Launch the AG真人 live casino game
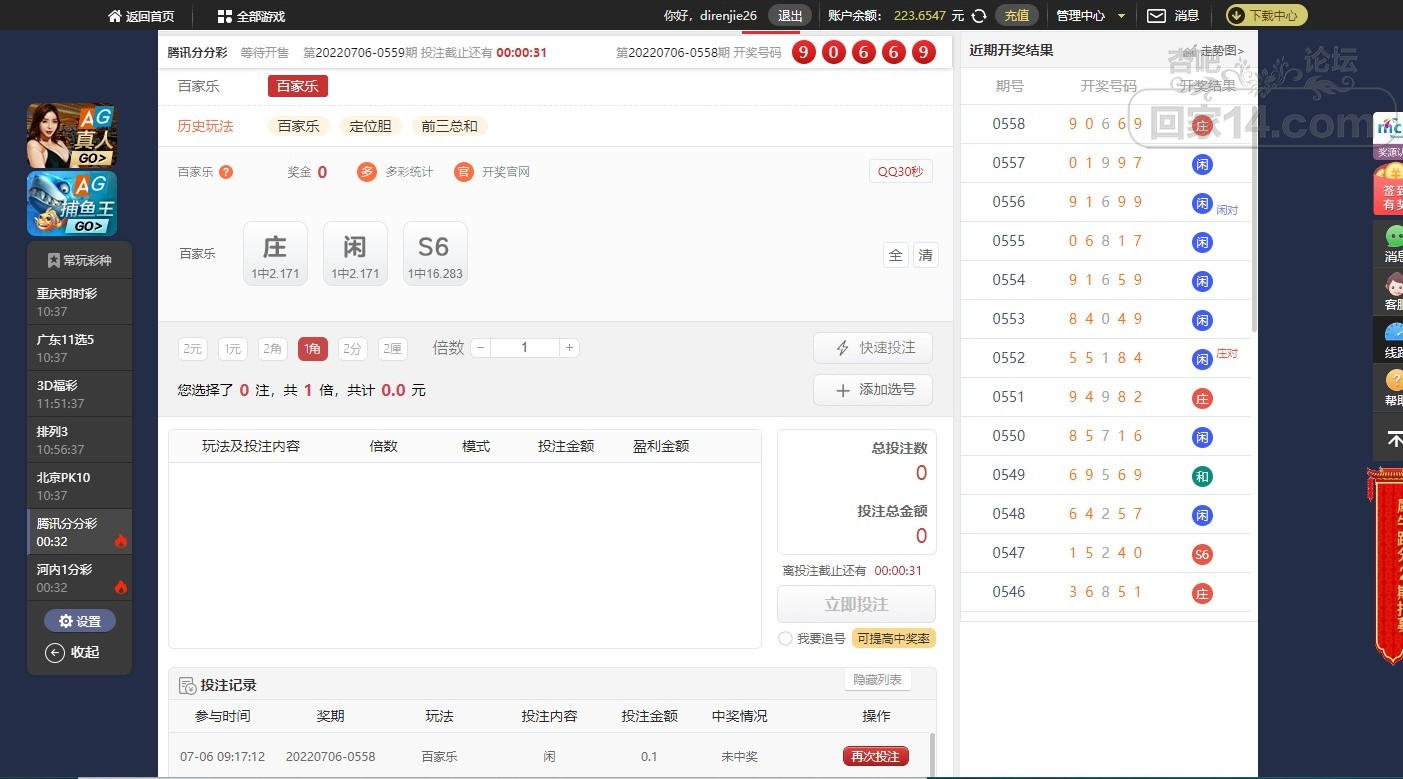The width and height of the screenshot is (1403, 779). (x=72, y=135)
